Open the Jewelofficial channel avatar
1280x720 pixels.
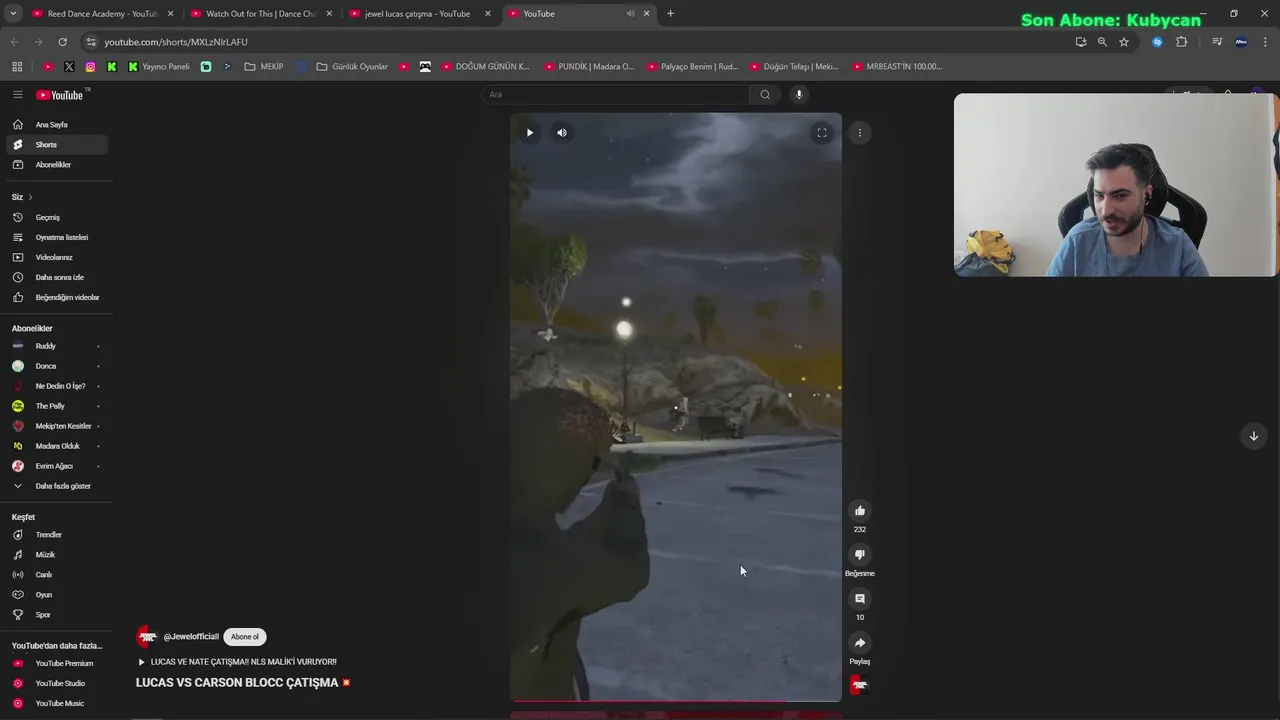(x=147, y=637)
